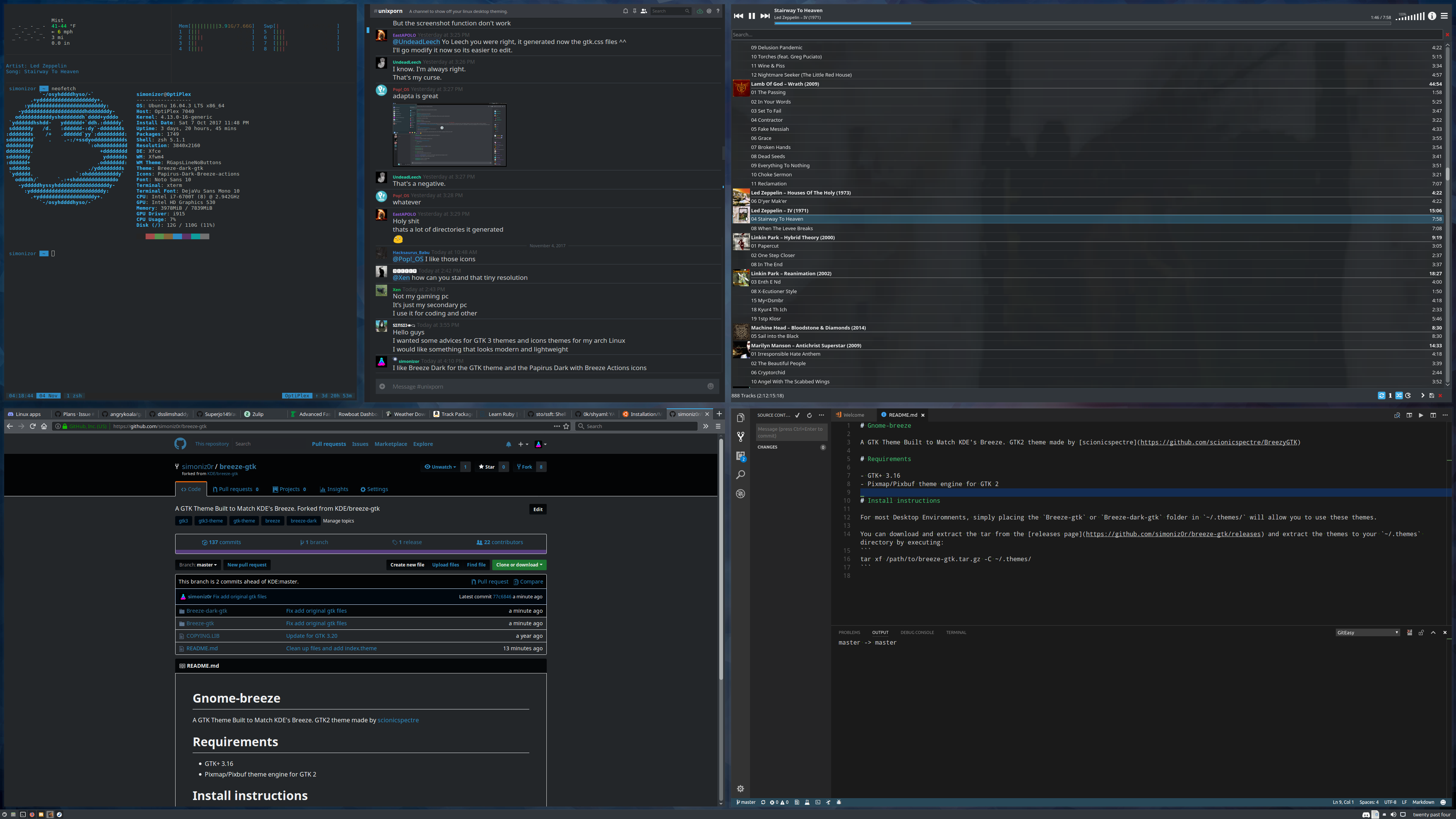Open the GitEasy output channel selector
This screenshot has height=819, width=1456.
tap(1367, 632)
